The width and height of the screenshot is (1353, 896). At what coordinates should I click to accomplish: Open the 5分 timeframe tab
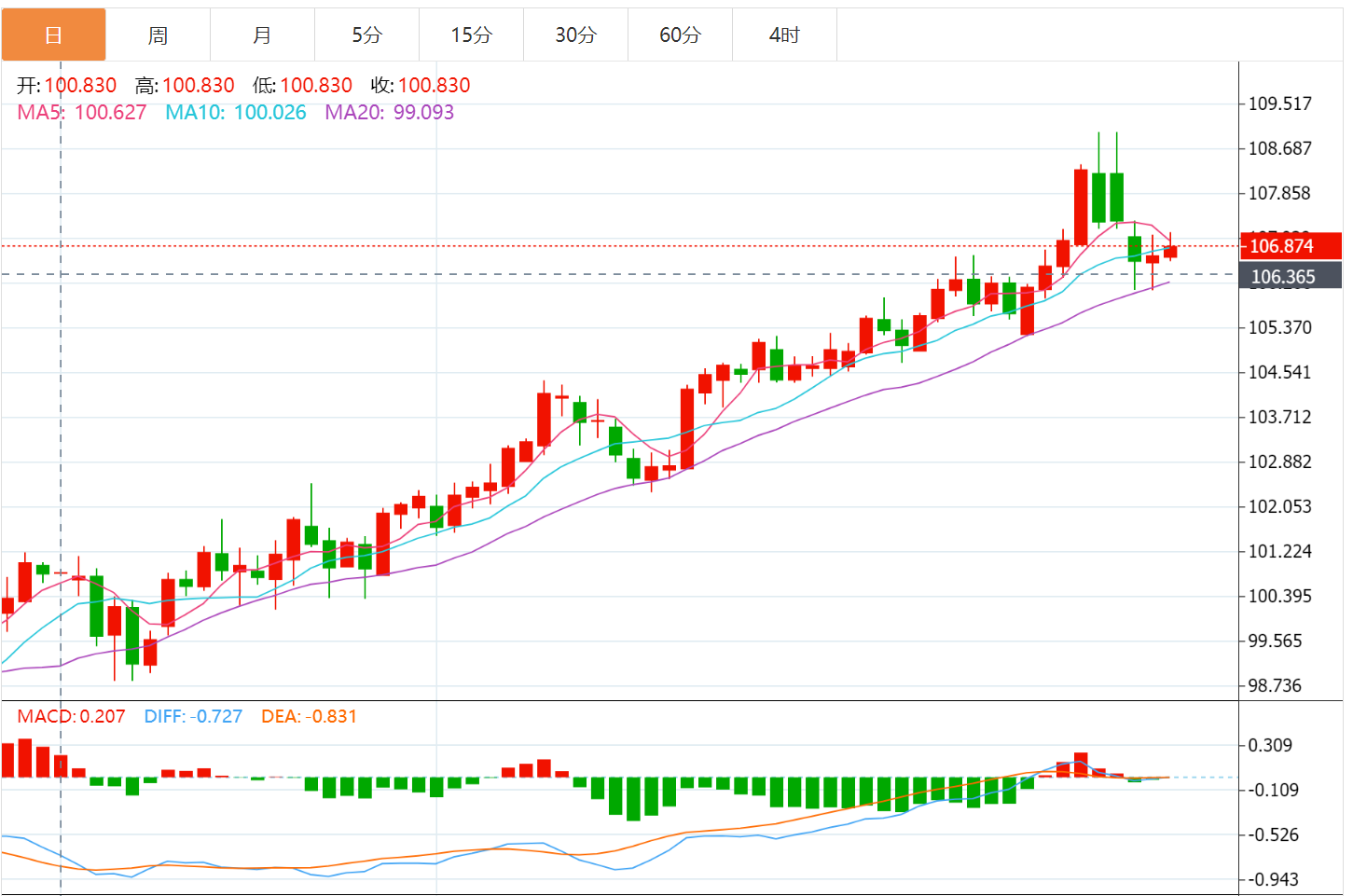[367, 35]
